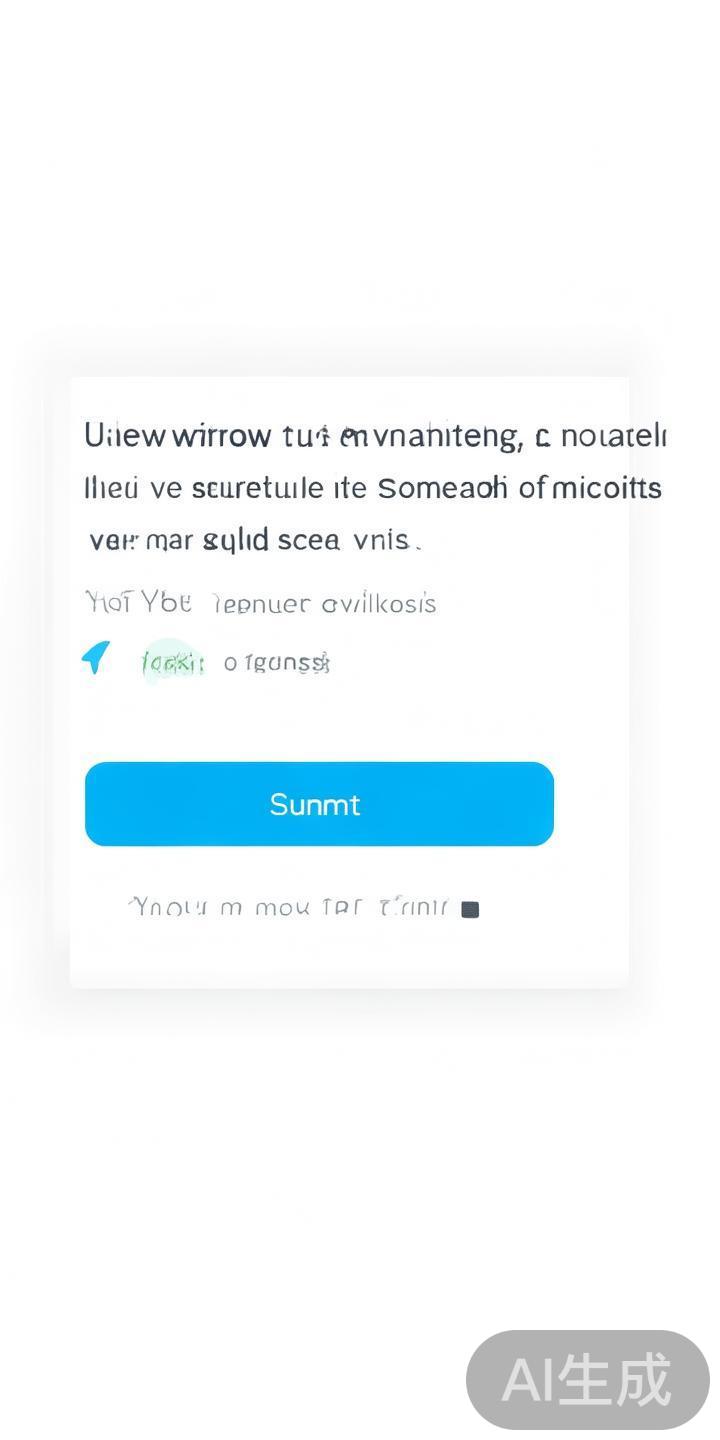Click the blue location arrow icon
Image resolution: width=720 pixels, height=1440 pixels.
pyautogui.click(x=96, y=657)
